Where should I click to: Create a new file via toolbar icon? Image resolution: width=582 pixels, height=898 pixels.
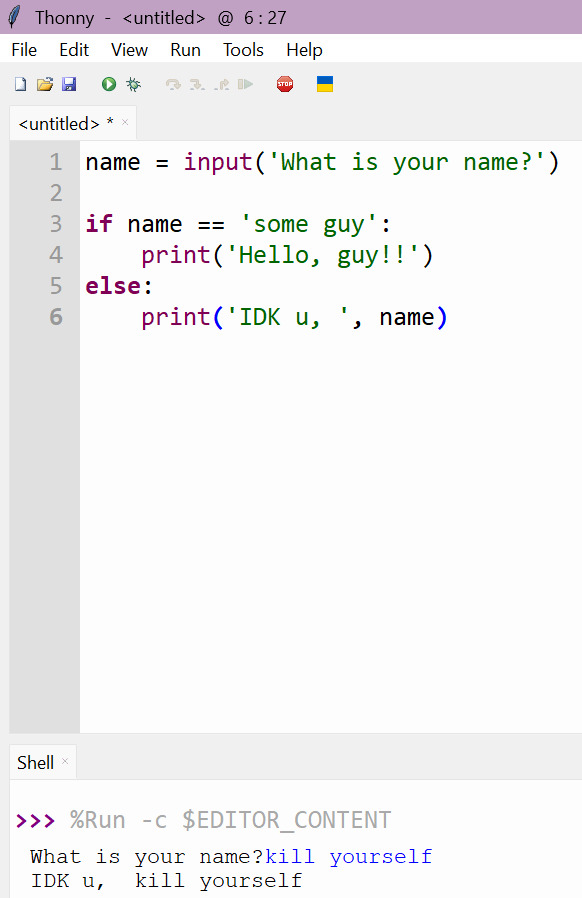click(x=21, y=85)
